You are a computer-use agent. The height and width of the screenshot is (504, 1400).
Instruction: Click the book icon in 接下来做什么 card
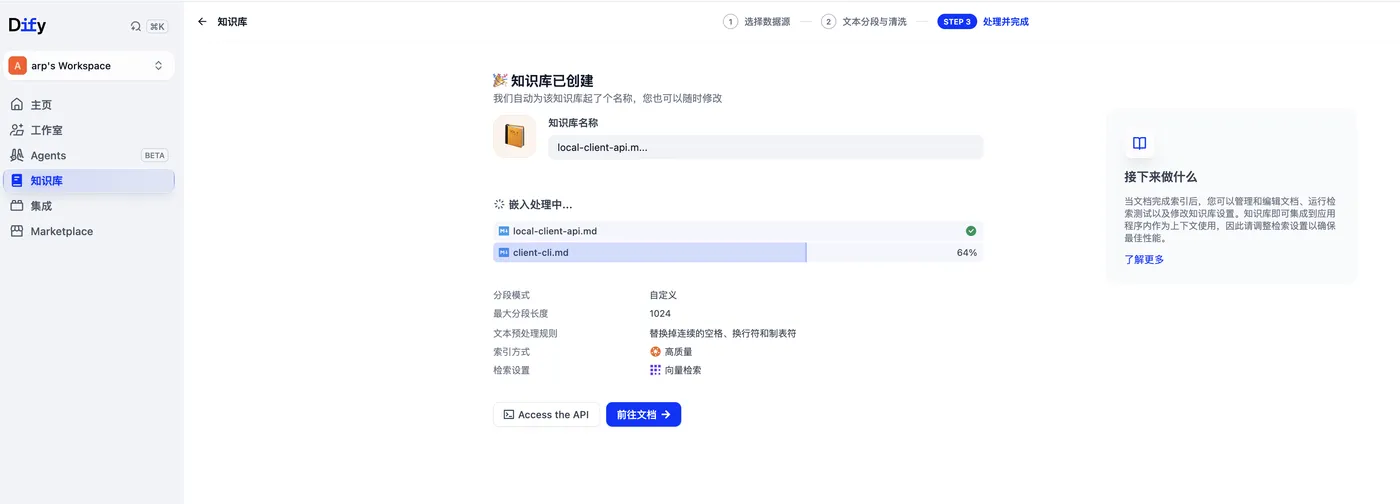[x=1139, y=143]
